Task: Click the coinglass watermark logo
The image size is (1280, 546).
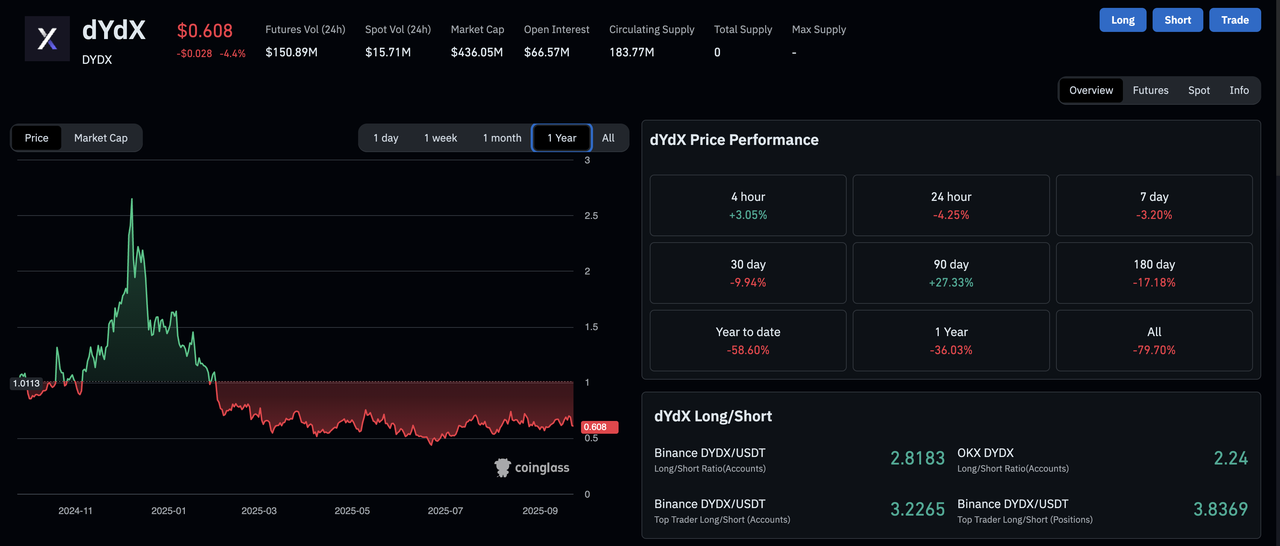Action: coord(532,467)
